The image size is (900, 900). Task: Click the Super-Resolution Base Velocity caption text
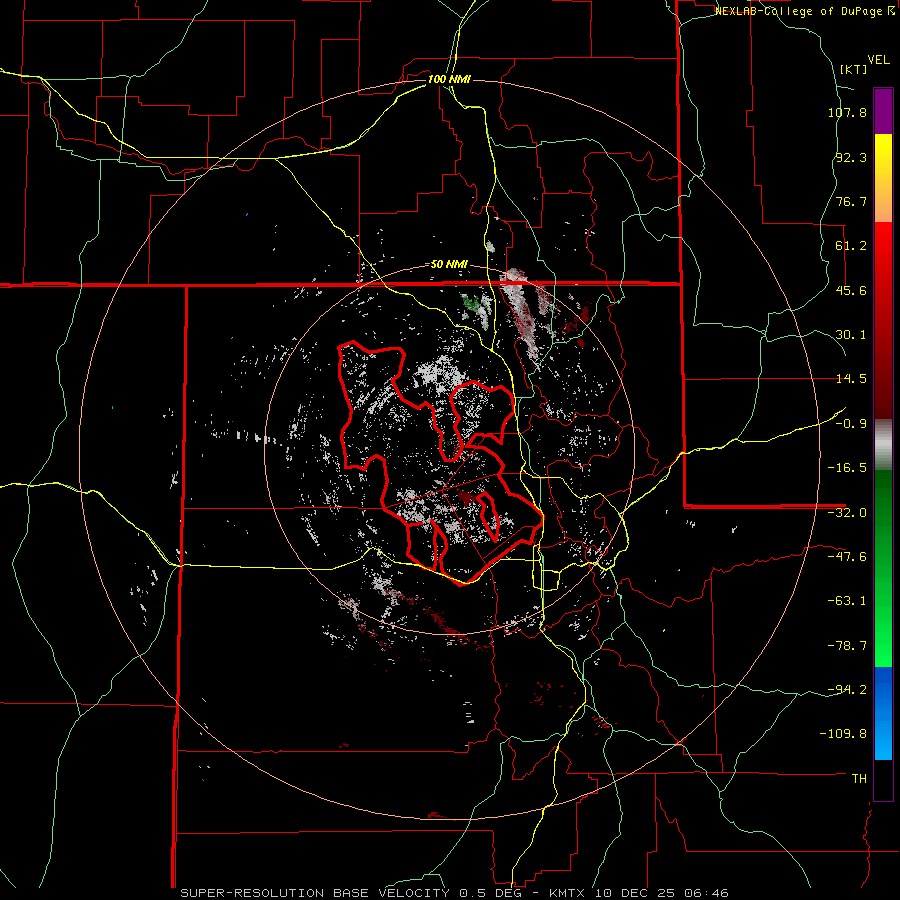(x=454, y=893)
